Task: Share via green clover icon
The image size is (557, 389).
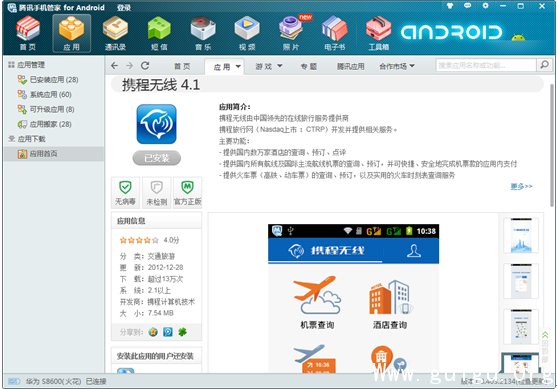Action: click(183, 332)
